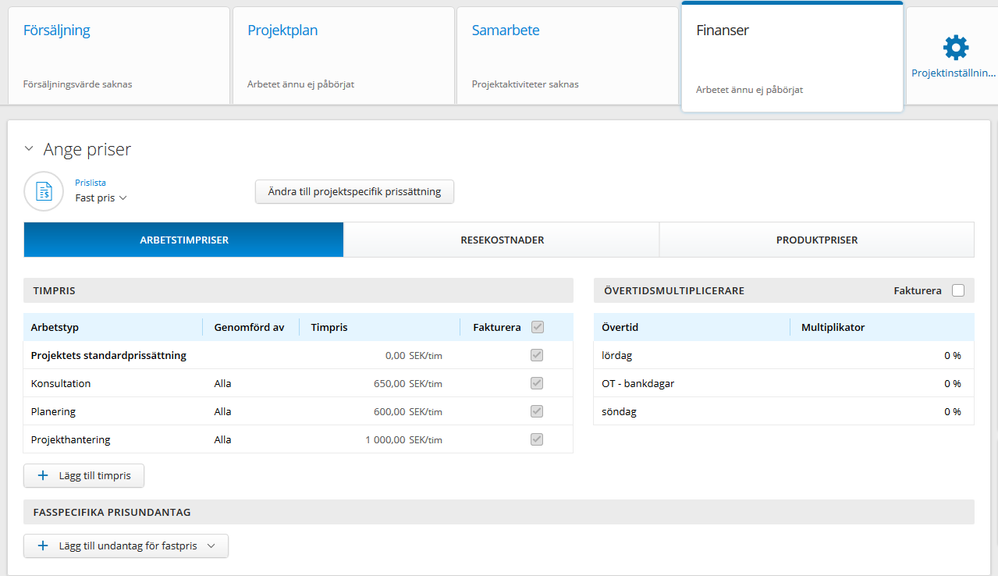Click the Prislista link
This screenshot has width=998, height=576.
(90, 183)
